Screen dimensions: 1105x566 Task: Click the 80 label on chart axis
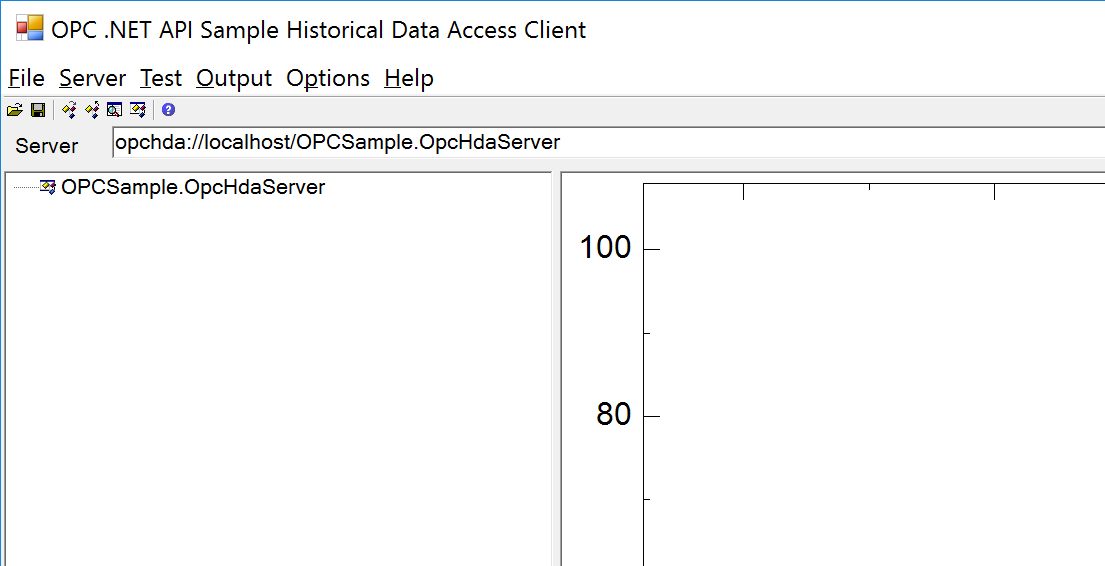tap(613, 415)
